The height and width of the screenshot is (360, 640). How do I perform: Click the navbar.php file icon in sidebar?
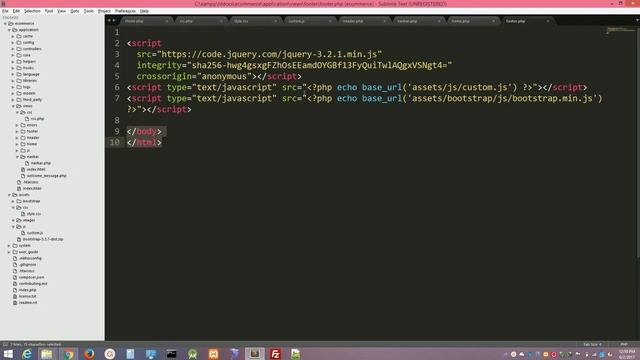pyautogui.click(x=27, y=163)
